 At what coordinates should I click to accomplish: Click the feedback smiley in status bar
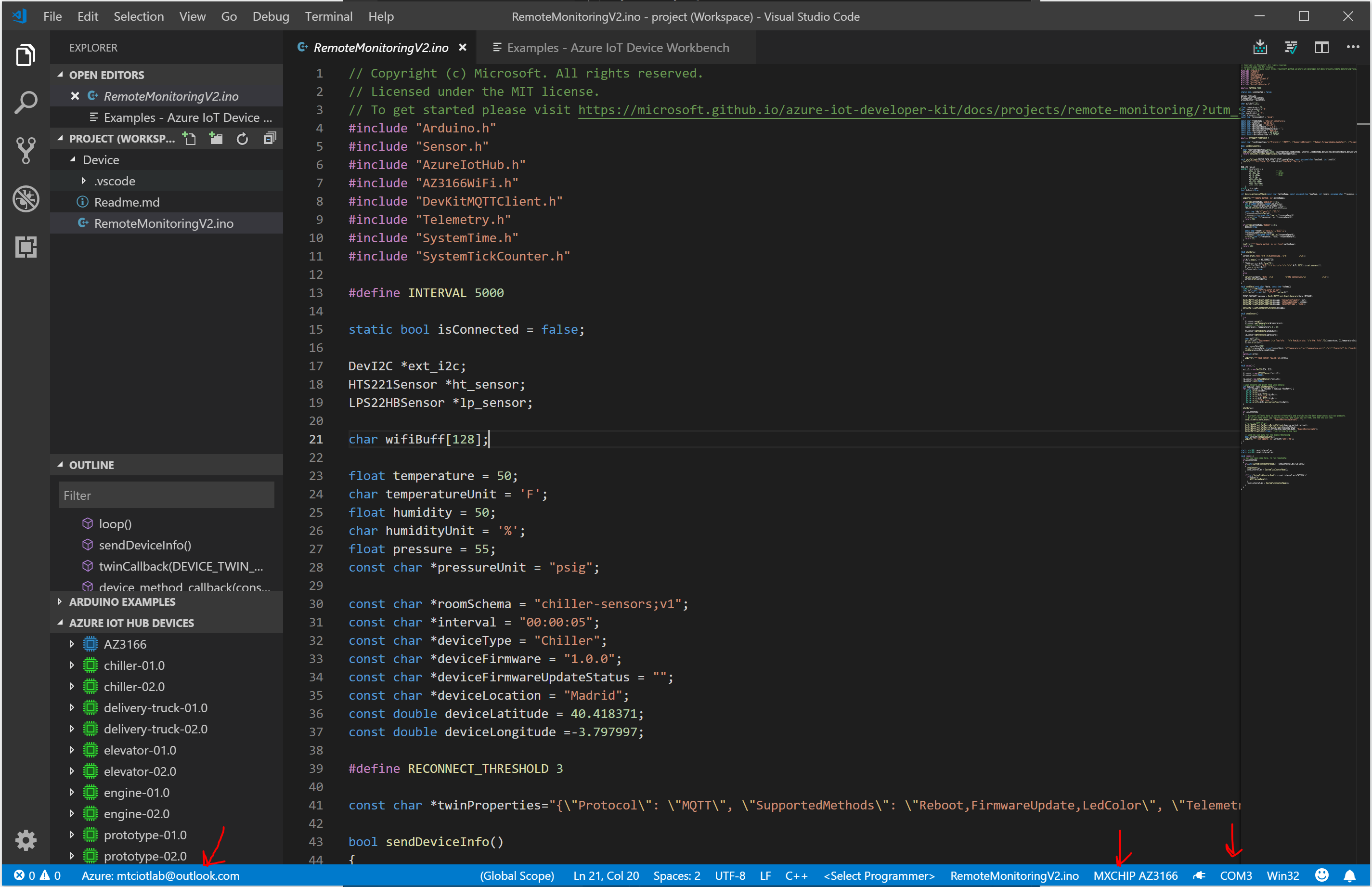click(x=1322, y=875)
